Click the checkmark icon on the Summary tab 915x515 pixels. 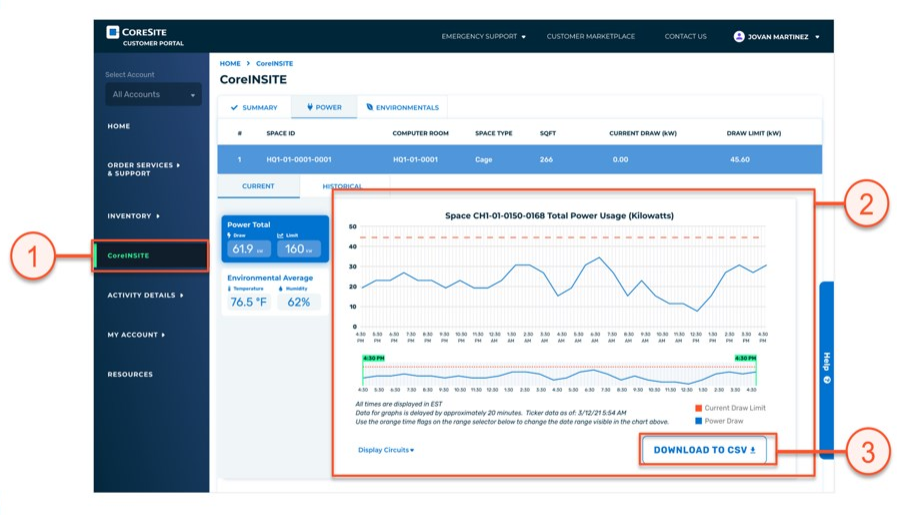coord(235,107)
